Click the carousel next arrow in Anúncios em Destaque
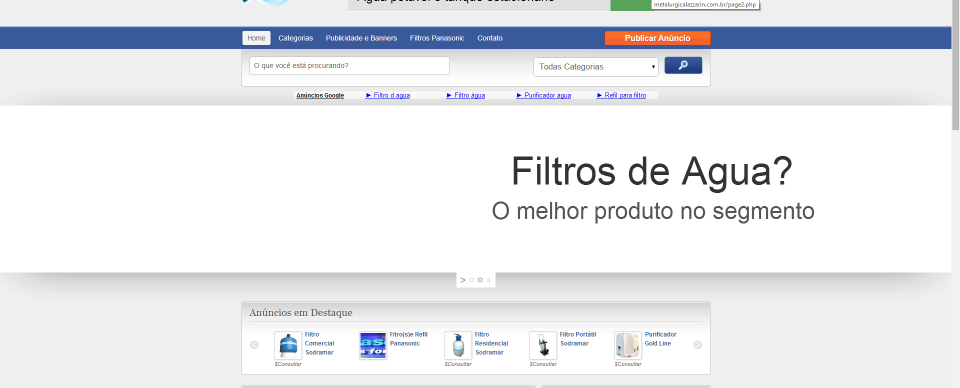 [x=697, y=345]
